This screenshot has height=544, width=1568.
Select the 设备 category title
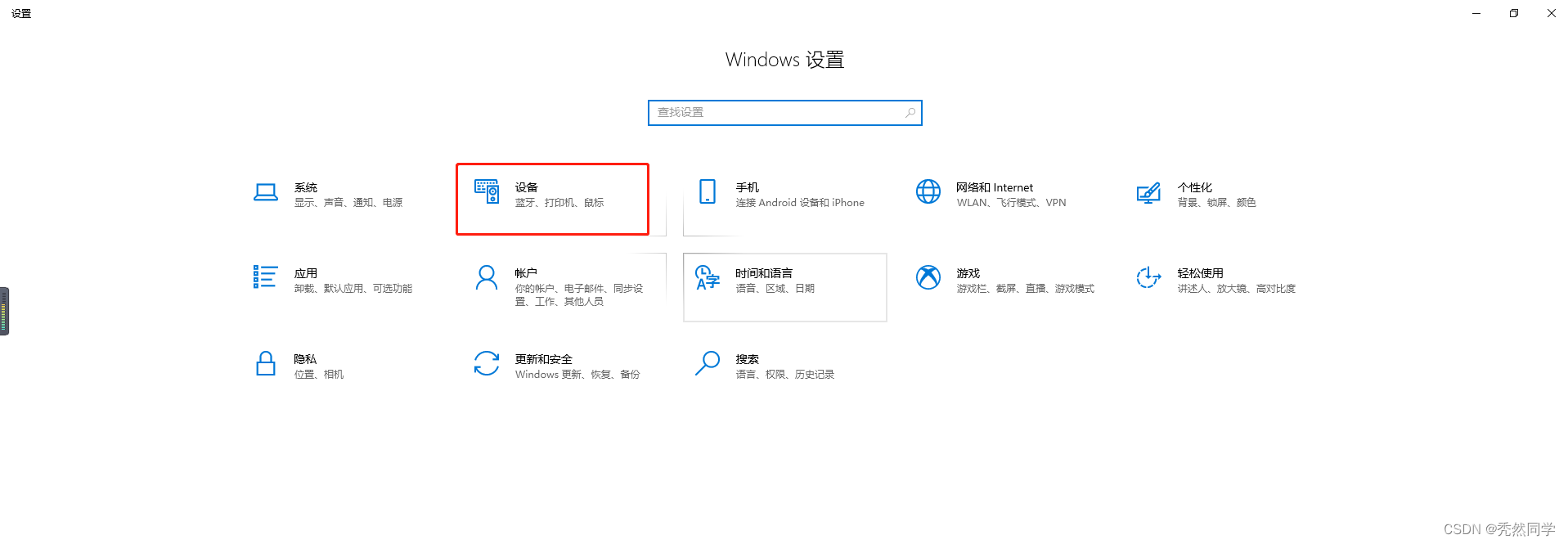[x=527, y=187]
